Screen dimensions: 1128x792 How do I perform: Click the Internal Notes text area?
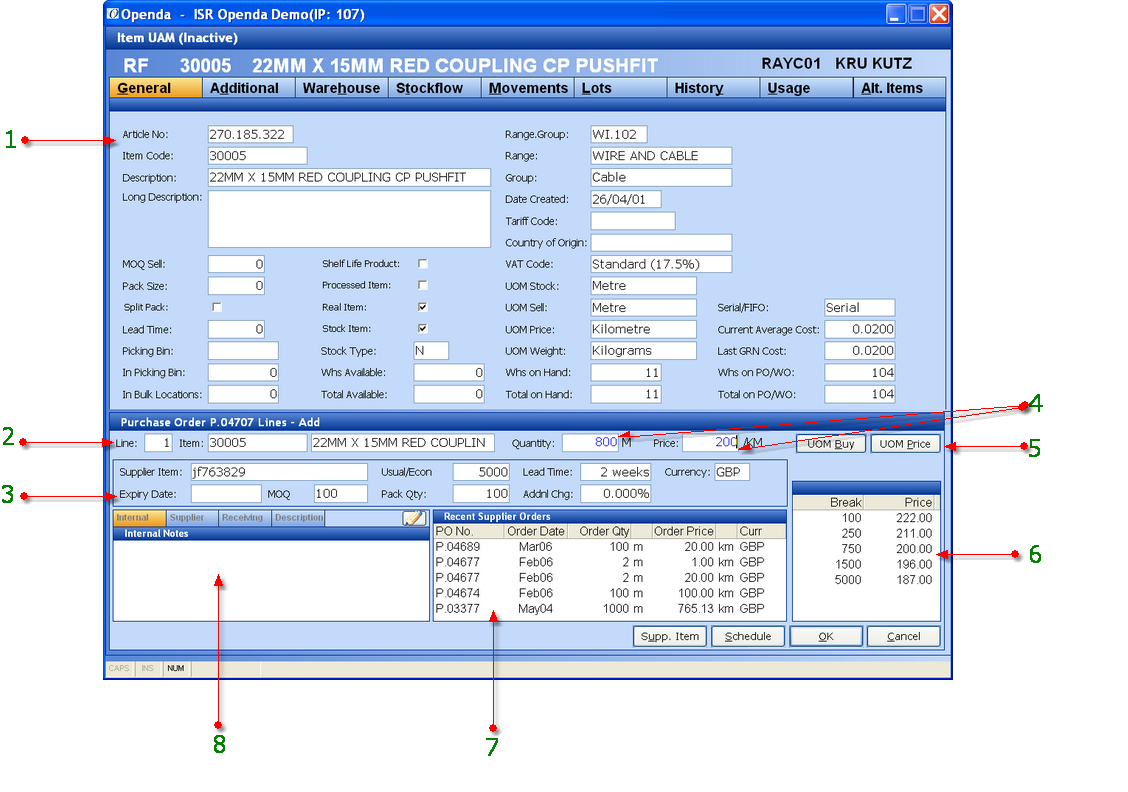271,580
